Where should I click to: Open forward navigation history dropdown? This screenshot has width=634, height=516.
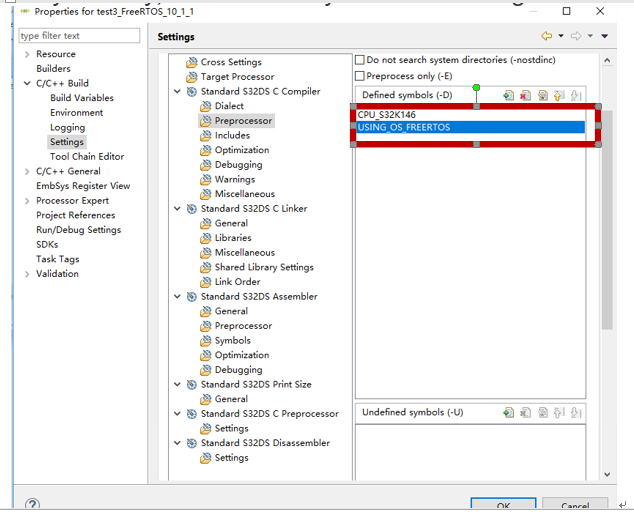click(590, 36)
